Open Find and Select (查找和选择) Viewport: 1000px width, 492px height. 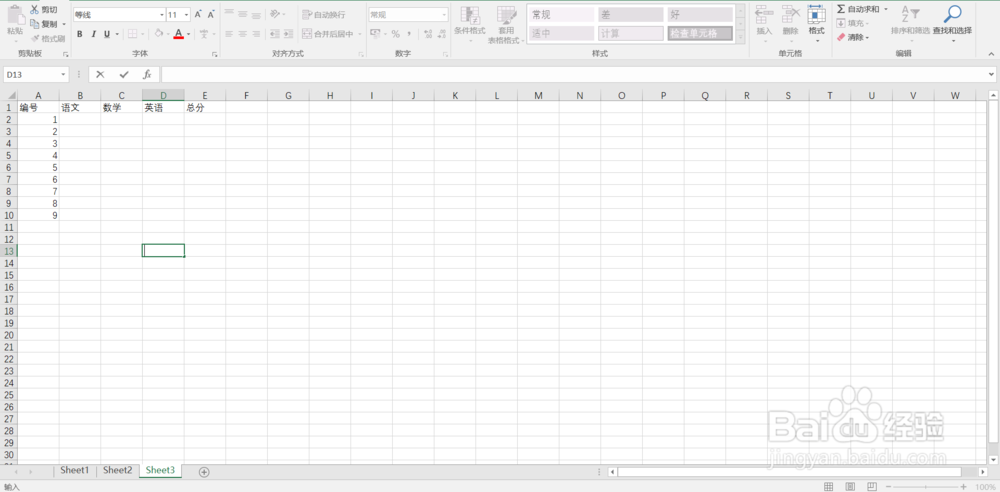[952, 24]
